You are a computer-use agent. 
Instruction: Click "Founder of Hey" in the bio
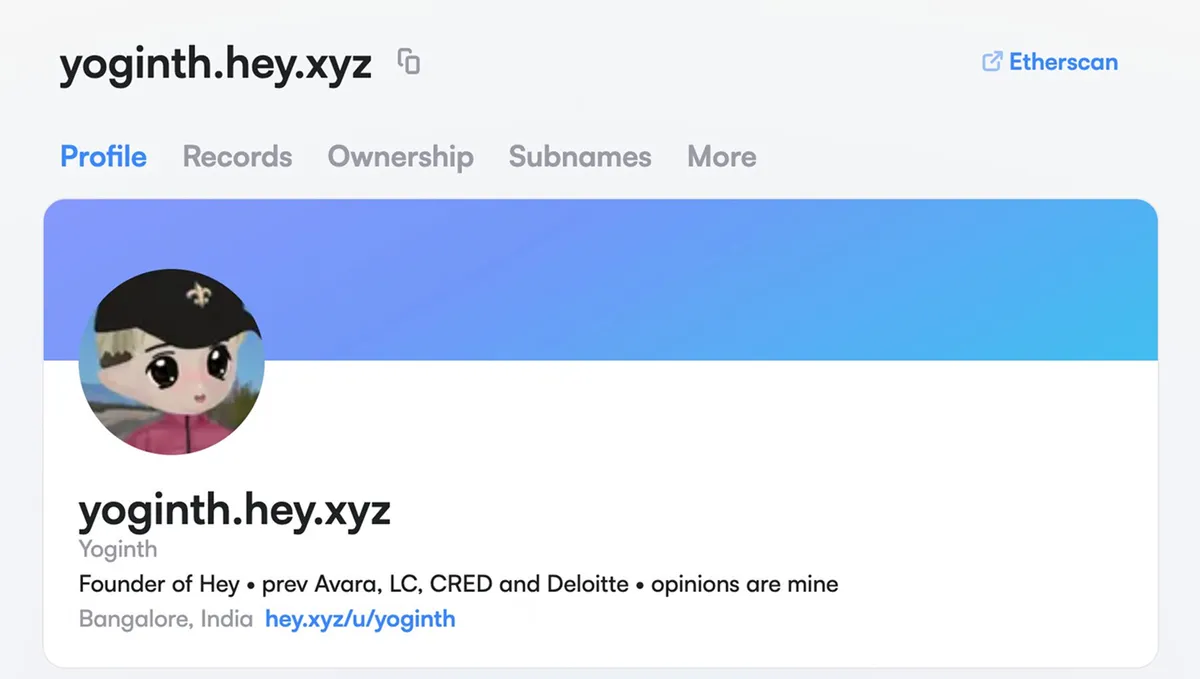pyautogui.click(x=159, y=584)
